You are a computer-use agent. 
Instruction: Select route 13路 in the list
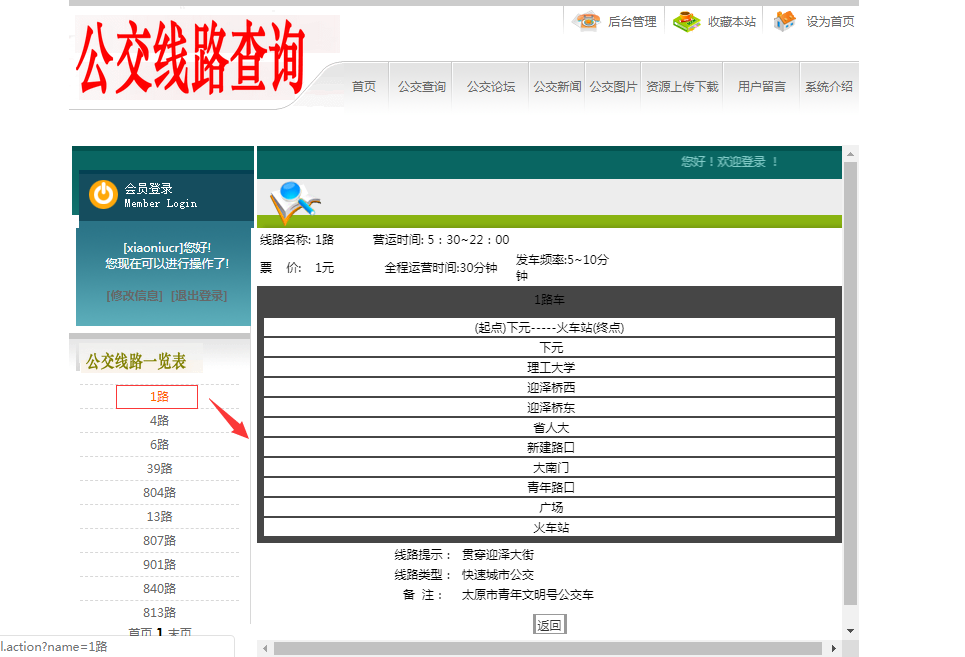(x=159, y=517)
